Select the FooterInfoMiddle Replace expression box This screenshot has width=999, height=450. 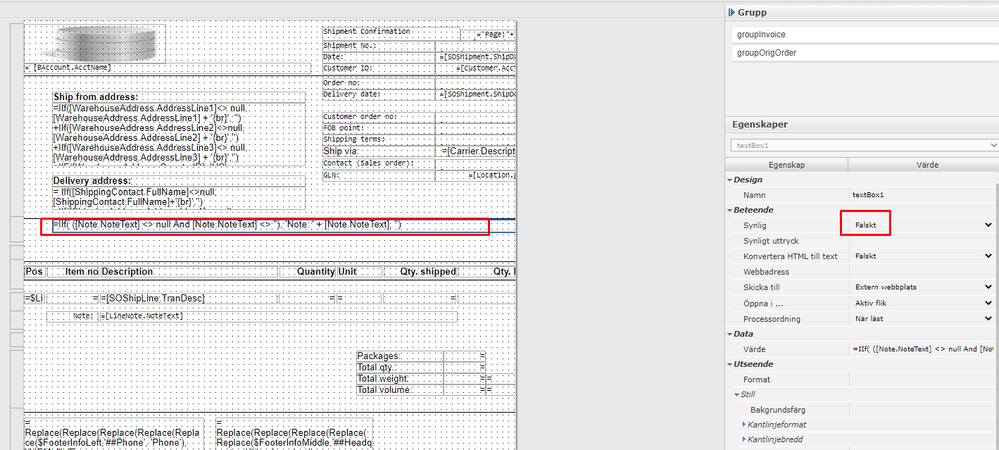point(294,433)
